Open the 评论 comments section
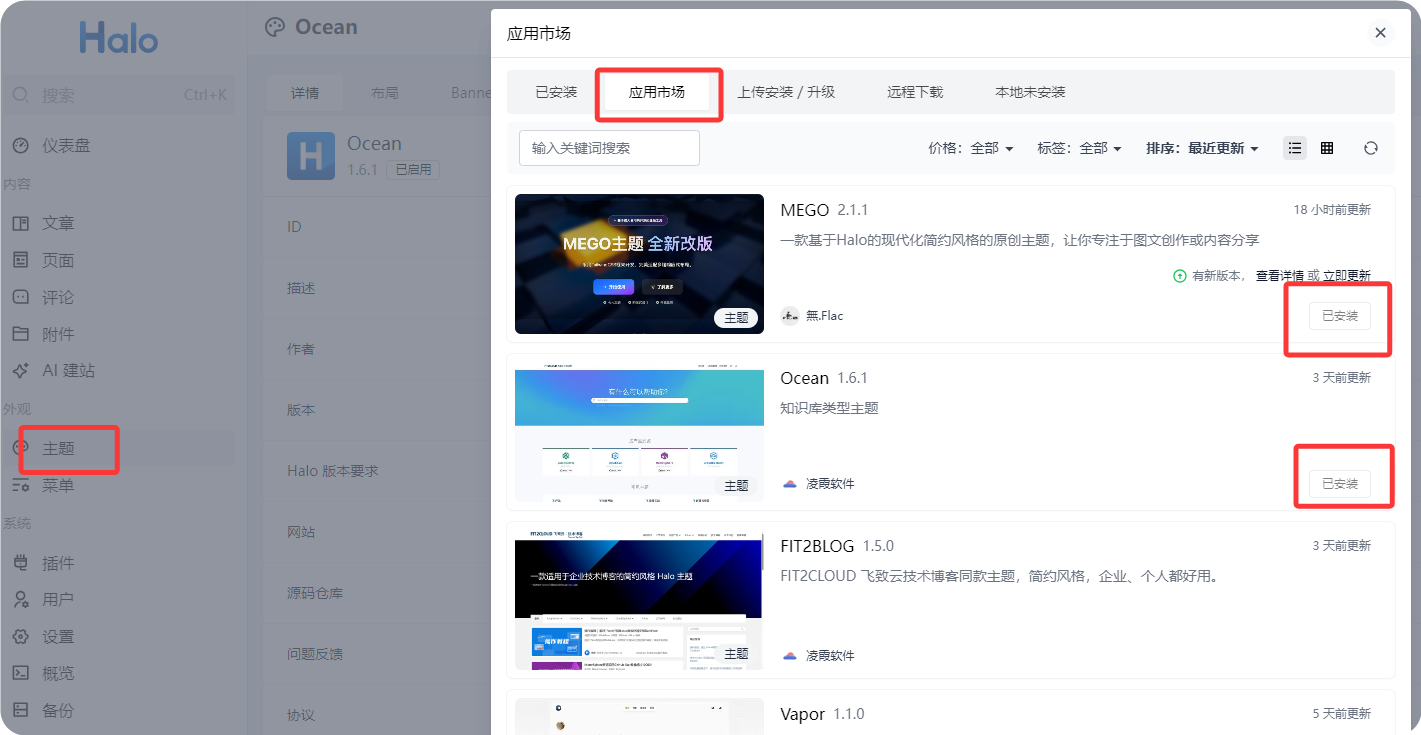The height and width of the screenshot is (735, 1421). (58, 296)
